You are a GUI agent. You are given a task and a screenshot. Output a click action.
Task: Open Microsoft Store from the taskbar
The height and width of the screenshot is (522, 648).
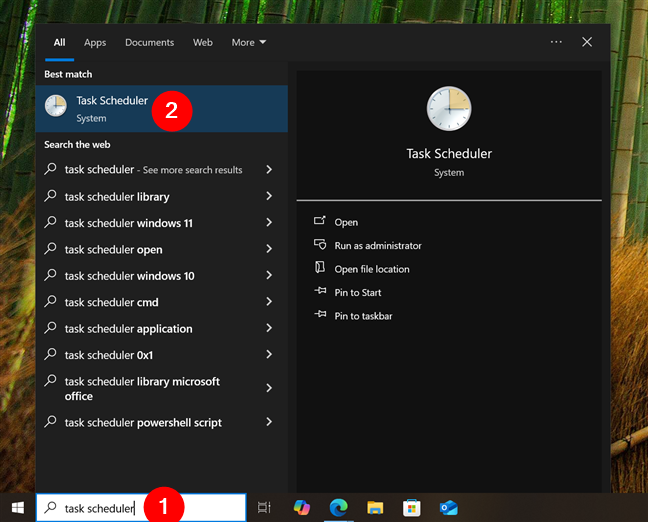pos(412,508)
